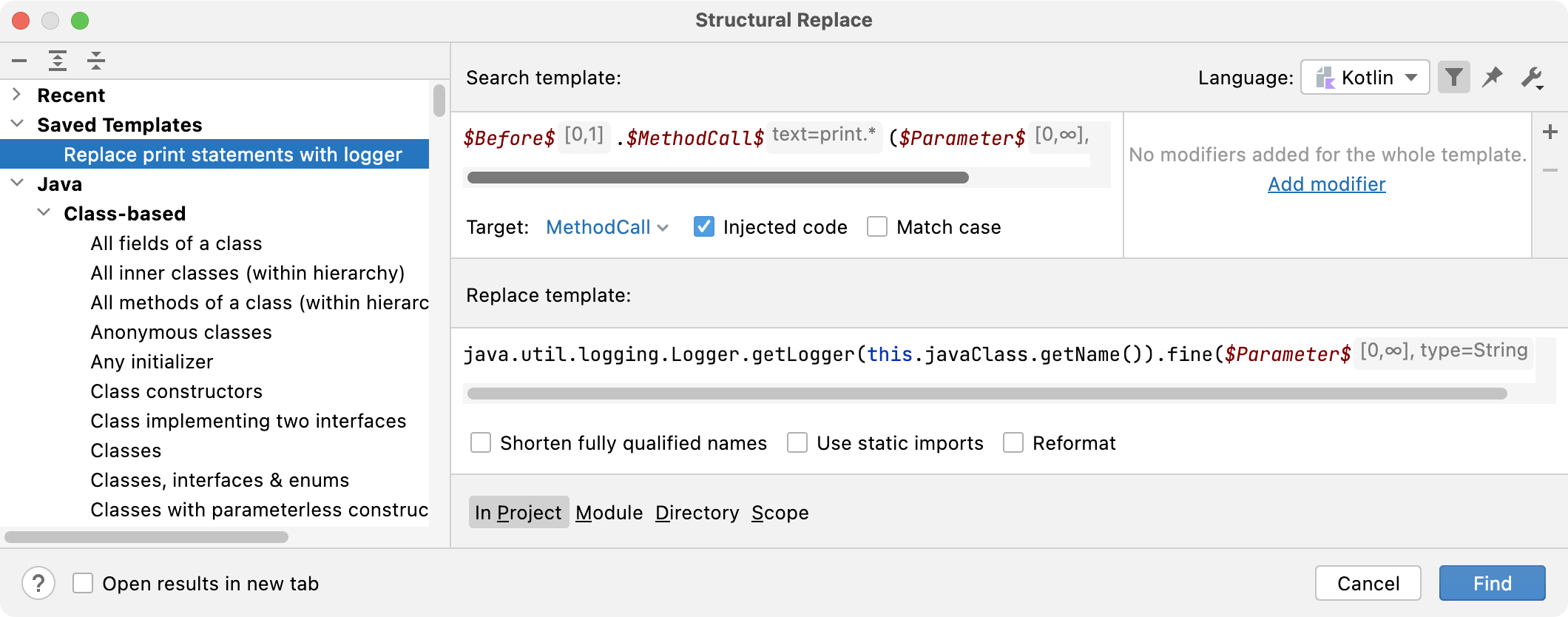Click the plus icon to add modifier

pos(1550,132)
